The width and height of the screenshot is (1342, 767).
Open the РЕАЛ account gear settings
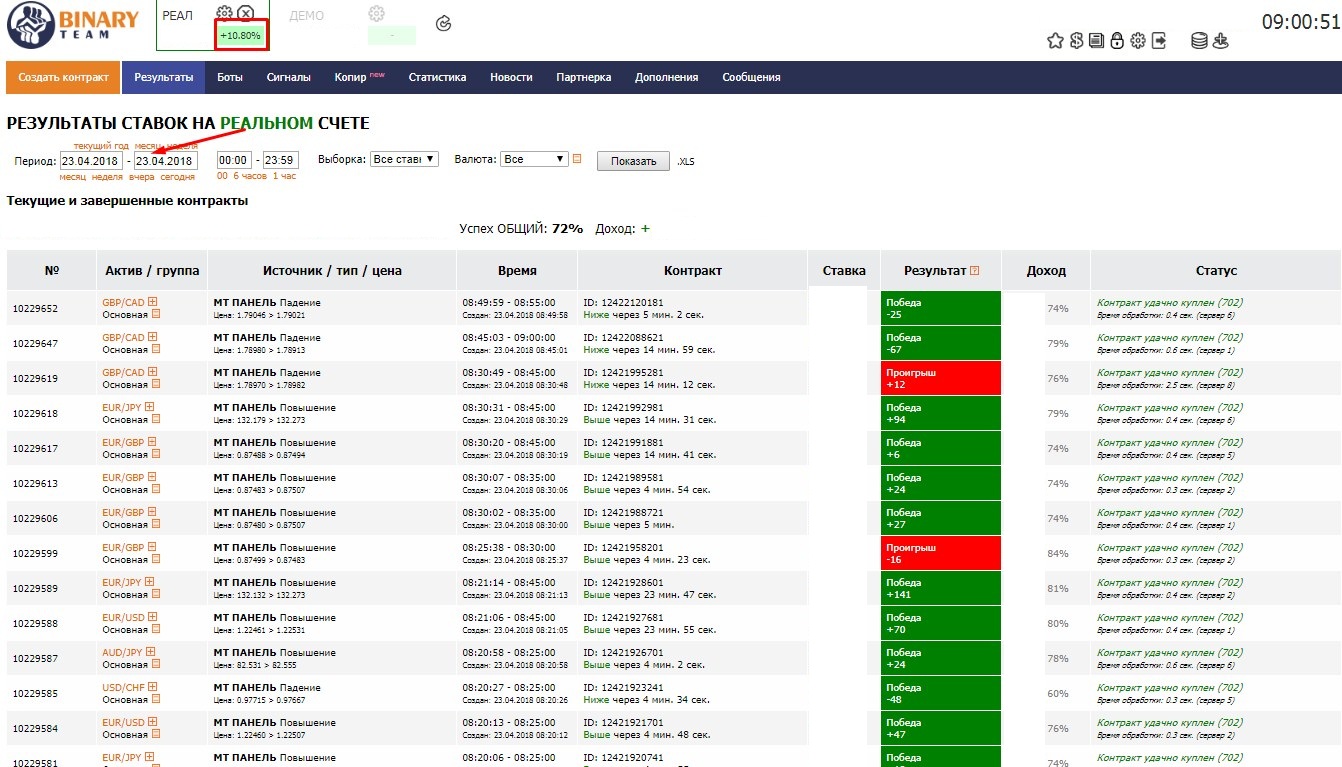pos(224,13)
